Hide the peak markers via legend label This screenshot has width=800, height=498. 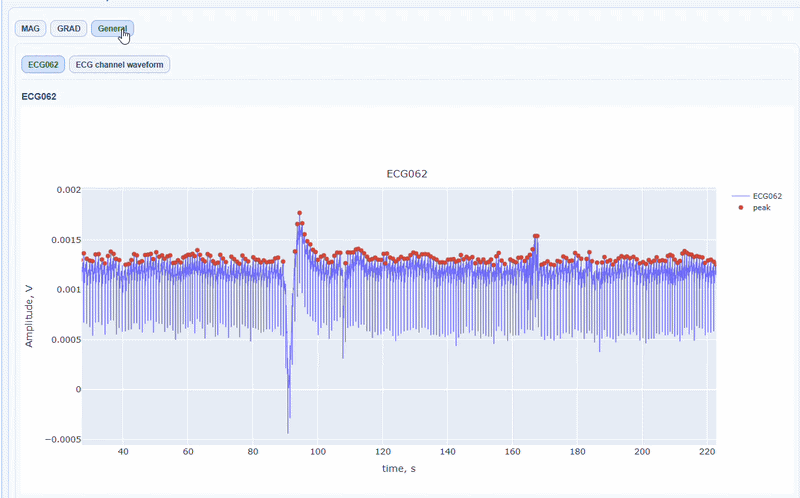pos(762,208)
